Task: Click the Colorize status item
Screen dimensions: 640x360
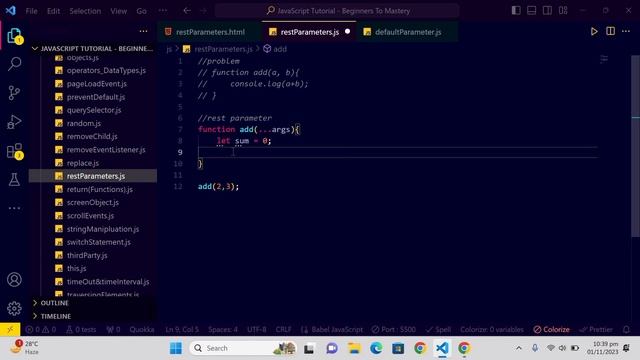Action: pyautogui.click(x=551, y=329)
